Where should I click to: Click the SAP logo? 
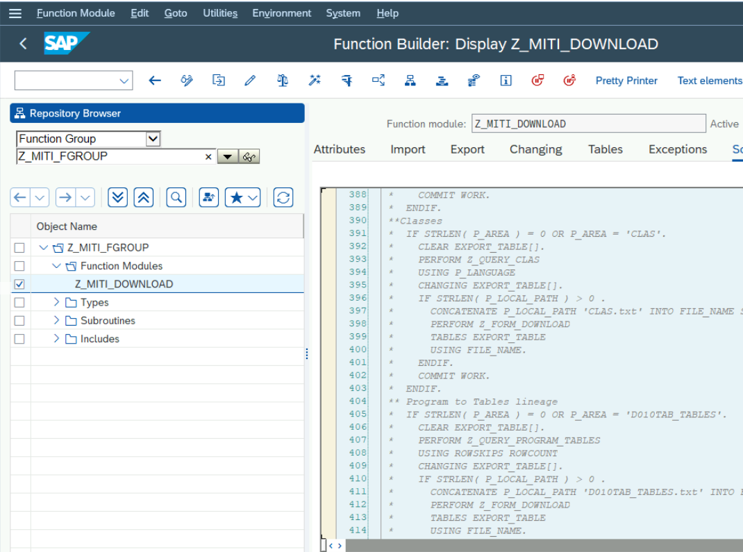(66, 44)
